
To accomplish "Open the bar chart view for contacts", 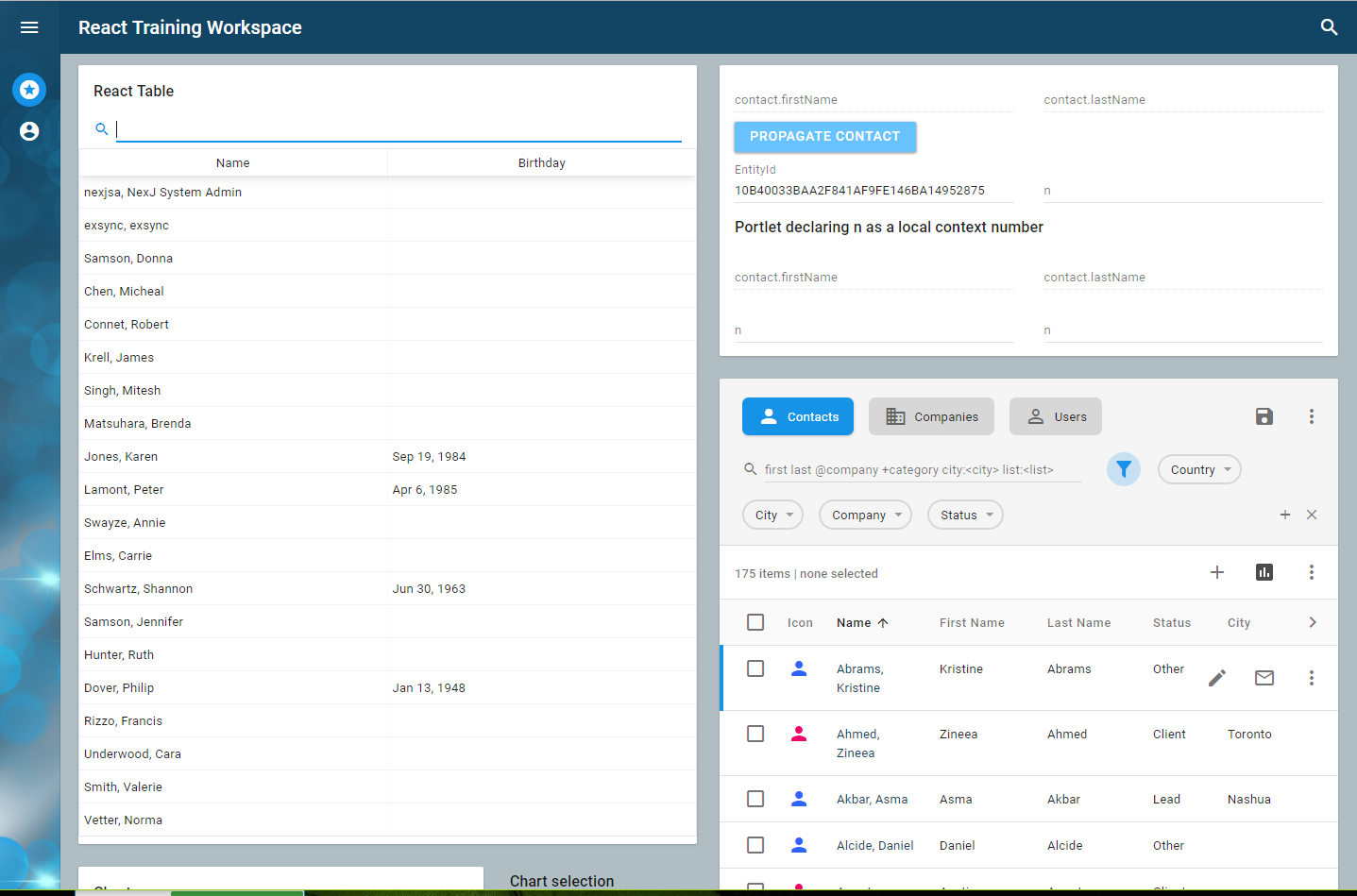I will [x=1264, y=572].
